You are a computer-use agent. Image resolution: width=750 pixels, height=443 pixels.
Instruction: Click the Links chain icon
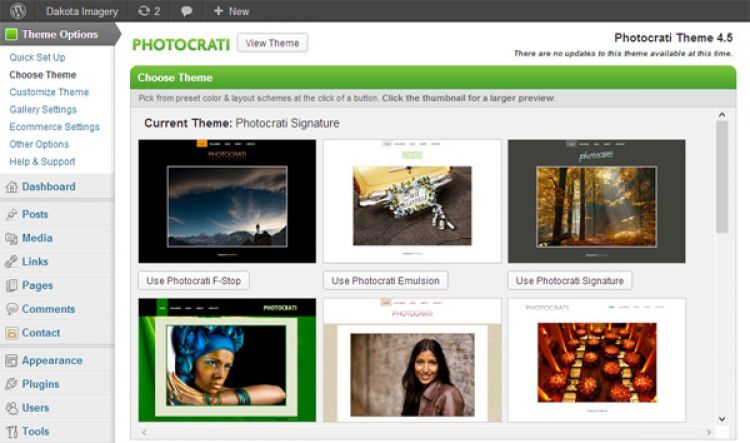click(11, 262)
